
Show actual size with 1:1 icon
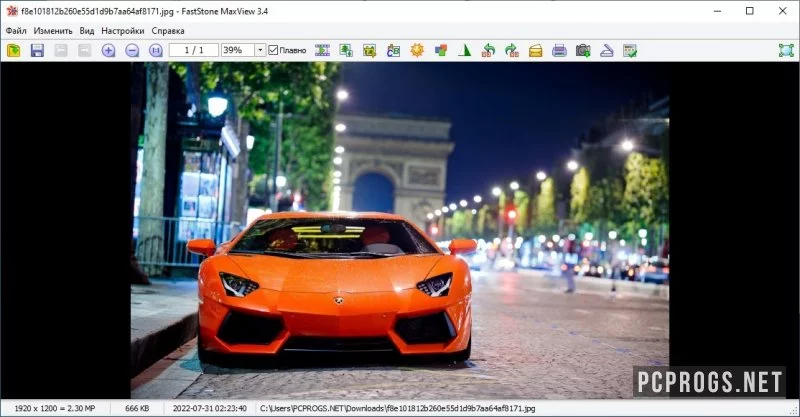pyautogui.click(x=156, y=50)
